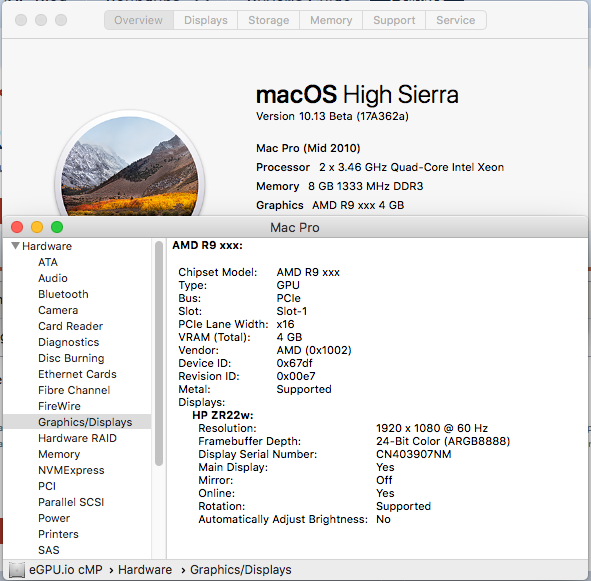The width and height of the screenshot is (591, 581).
Task: Select Bluetooth in the sidebar
Action: coord(63,294)
